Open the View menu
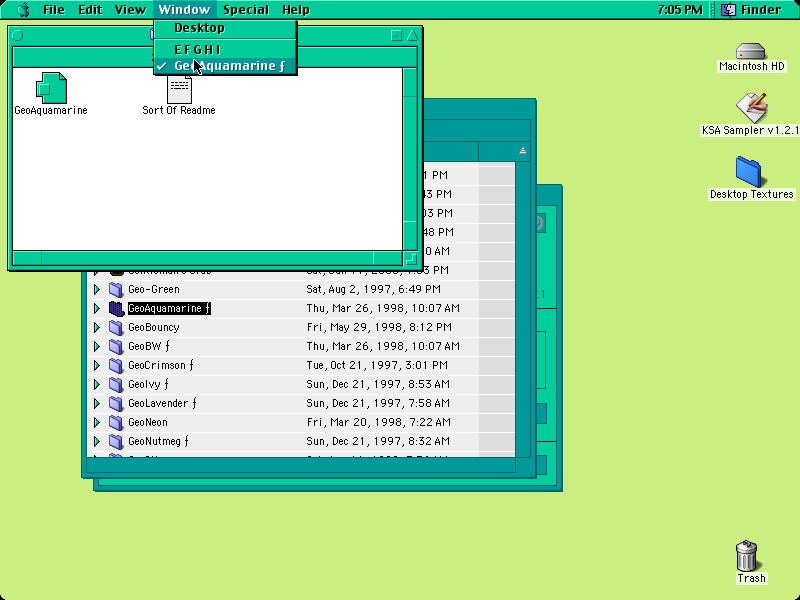Screen dimensions: 800x600 tap(130, 10)
